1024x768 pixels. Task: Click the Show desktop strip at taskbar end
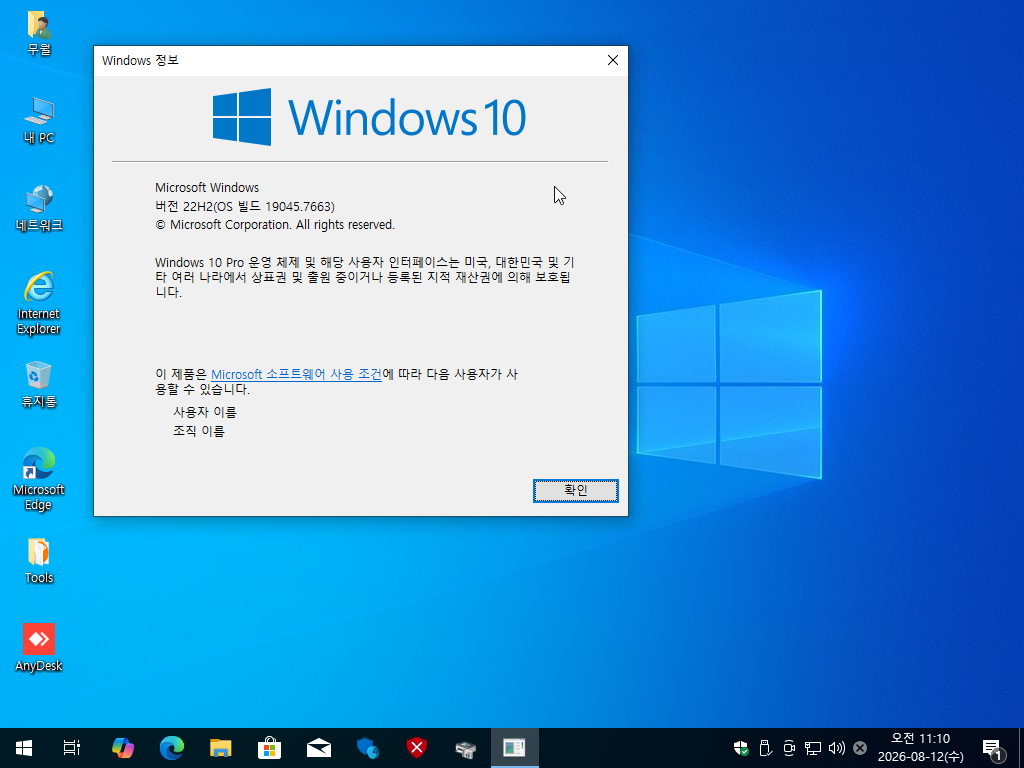[x=1021, y=748]
